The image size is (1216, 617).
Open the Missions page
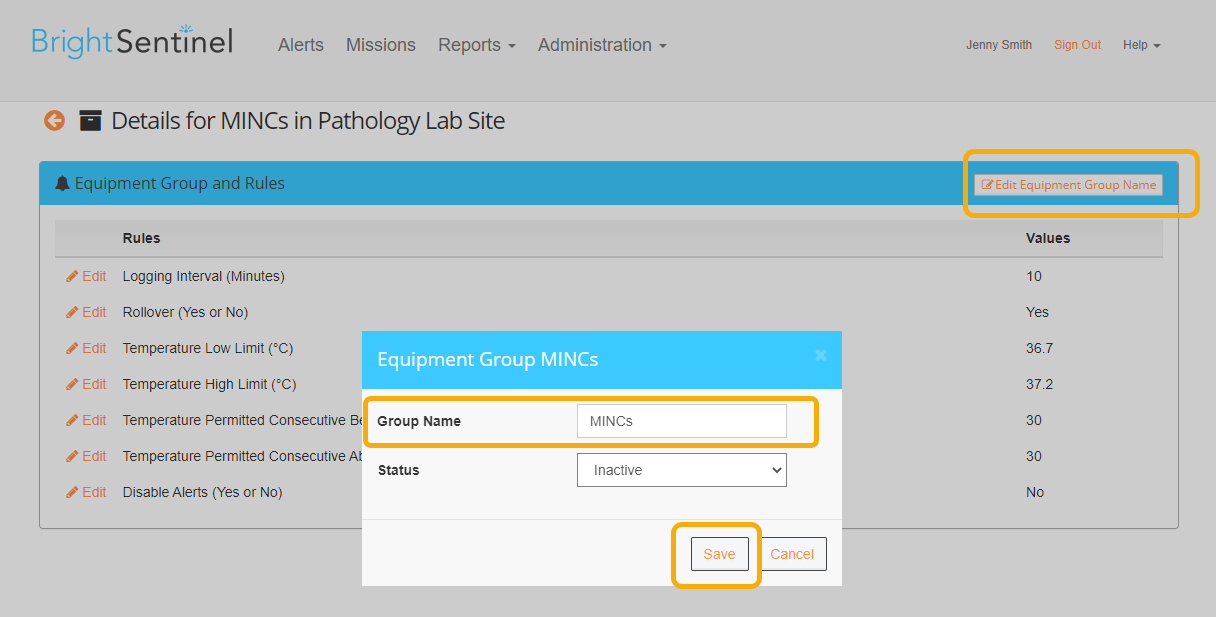[381, 45]
